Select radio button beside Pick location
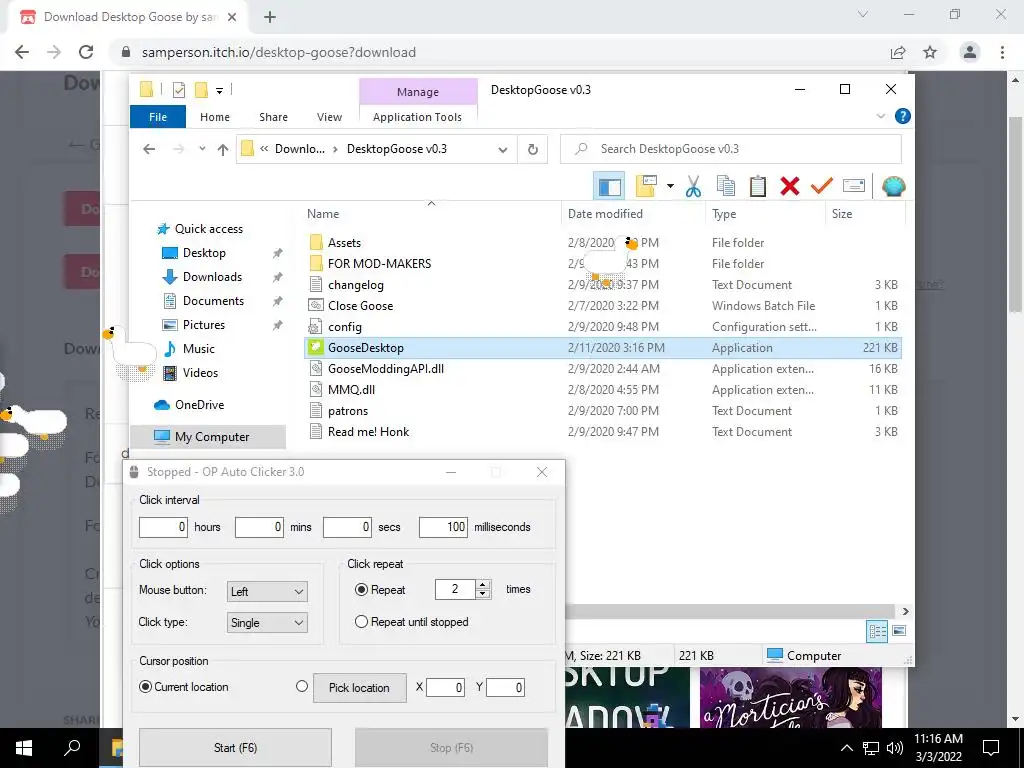The width and height of the screenshot is (1024, 768). click(x=302, y=686)
